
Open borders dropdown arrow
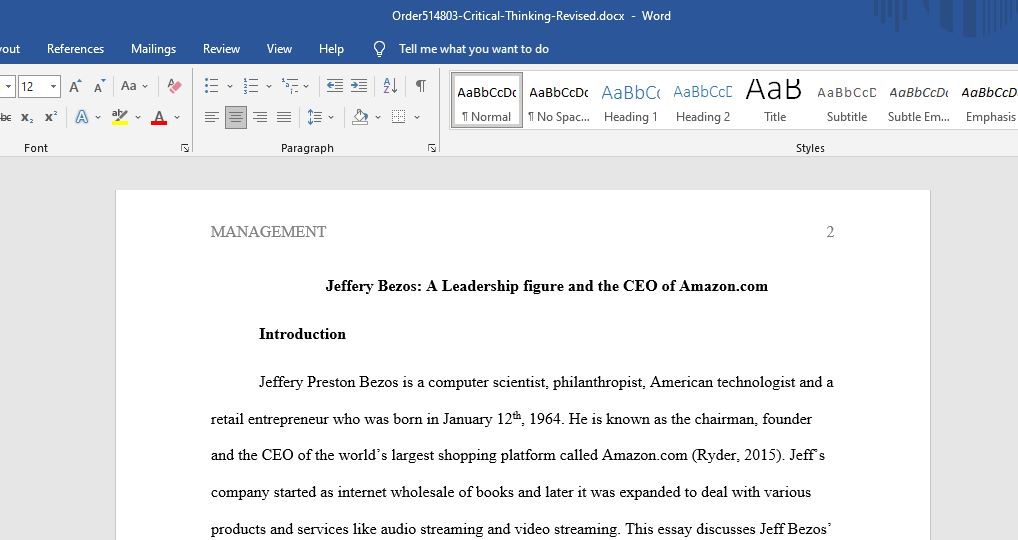(x=417, y=117)
